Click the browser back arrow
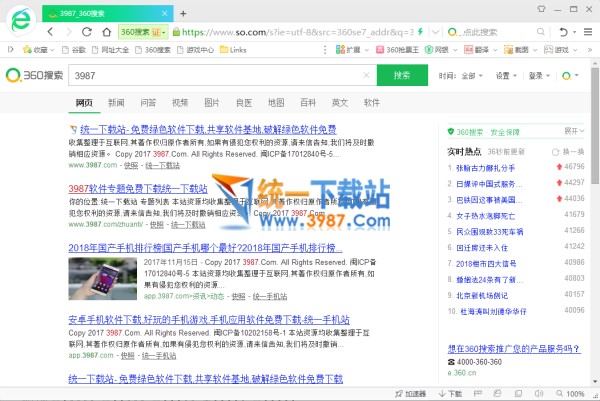Screen dimensions: 600x401 pyautogui.click(x=51, y=32)
